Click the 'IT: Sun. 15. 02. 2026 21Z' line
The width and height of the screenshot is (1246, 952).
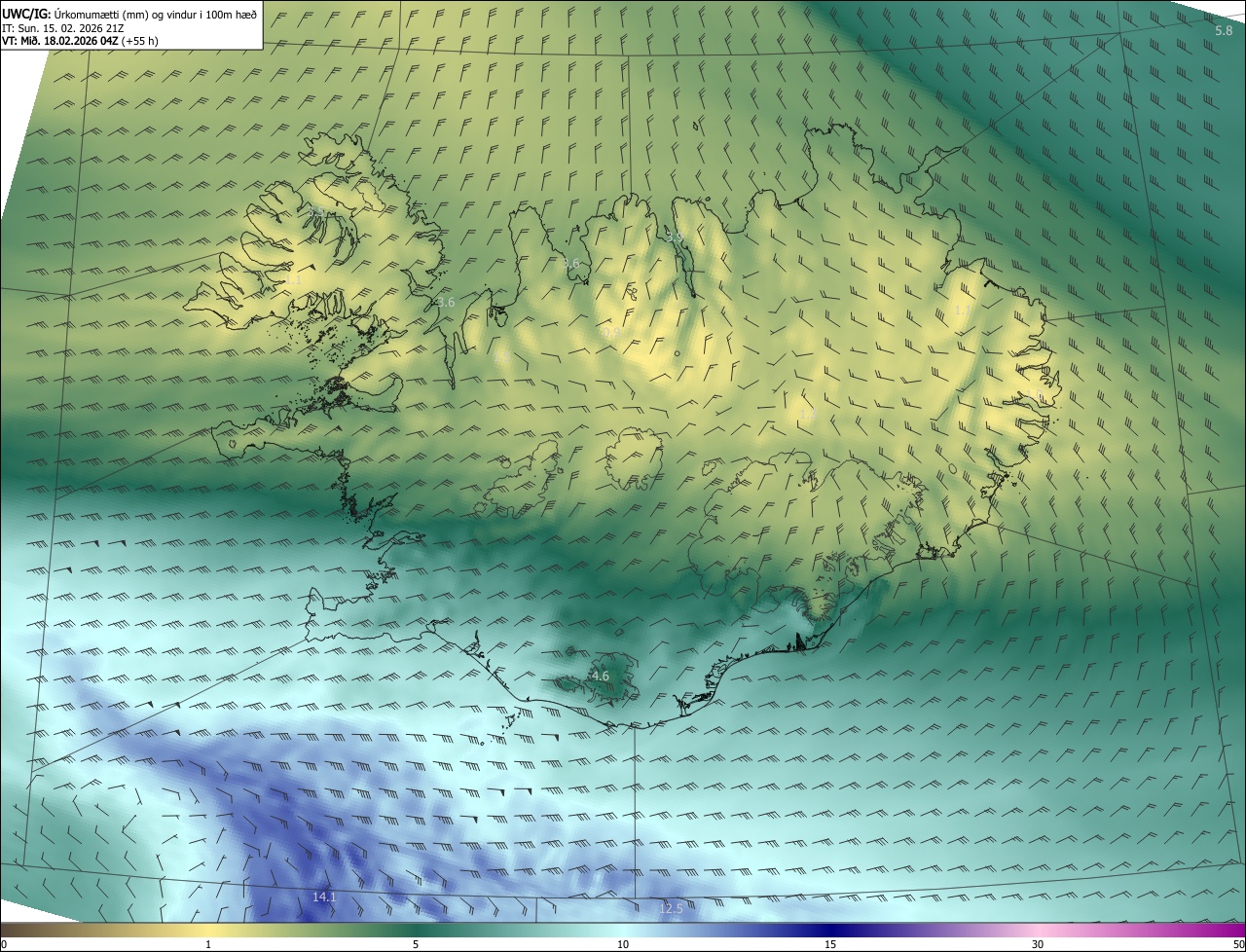click(x=62, y=28)
